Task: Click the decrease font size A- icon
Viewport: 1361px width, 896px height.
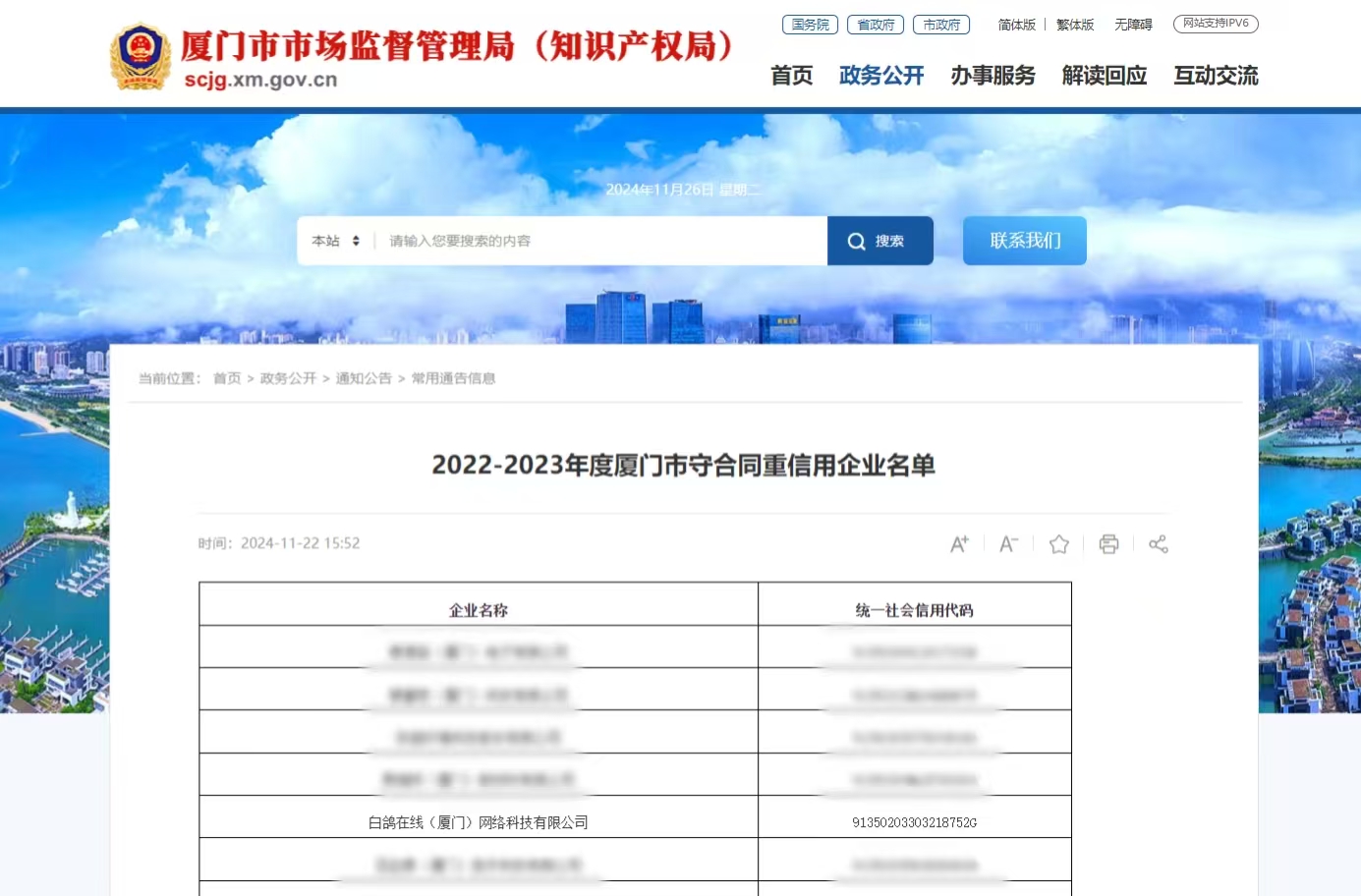Action: (x=1009, y=544)
